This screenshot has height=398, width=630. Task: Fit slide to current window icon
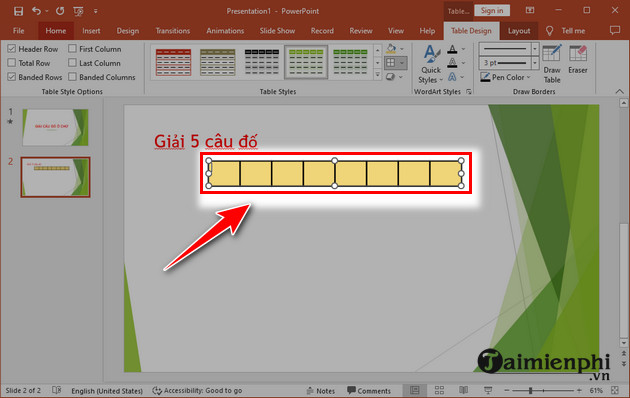tap(615, 390)
